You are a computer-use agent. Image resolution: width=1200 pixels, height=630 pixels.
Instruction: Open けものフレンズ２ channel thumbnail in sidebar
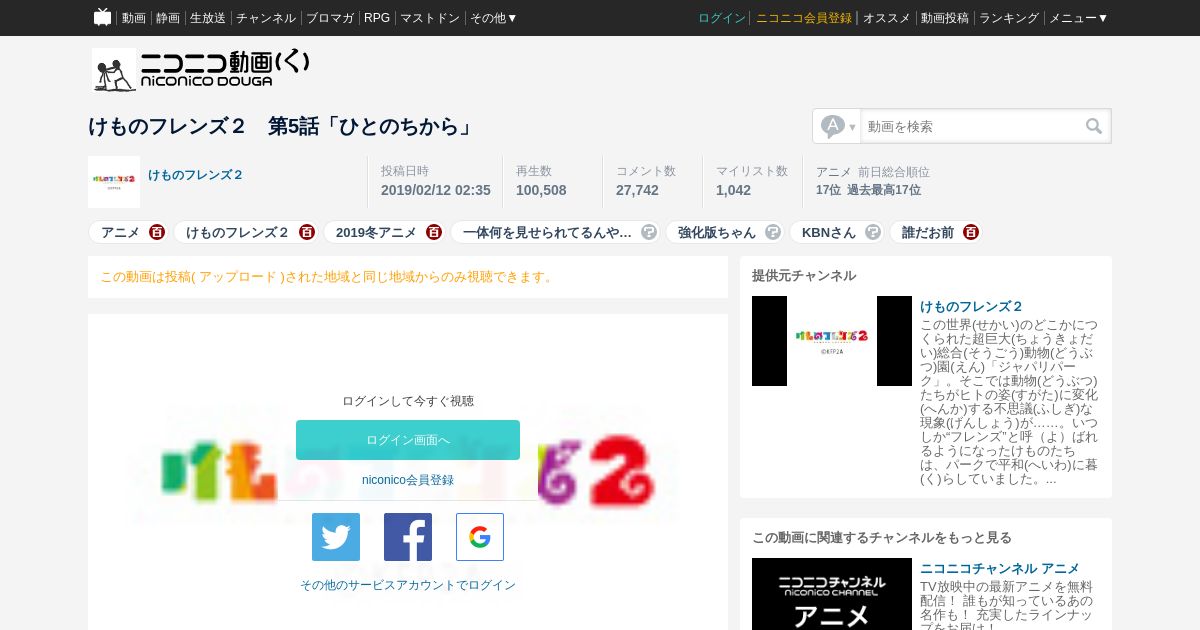(x=832, y=341)
